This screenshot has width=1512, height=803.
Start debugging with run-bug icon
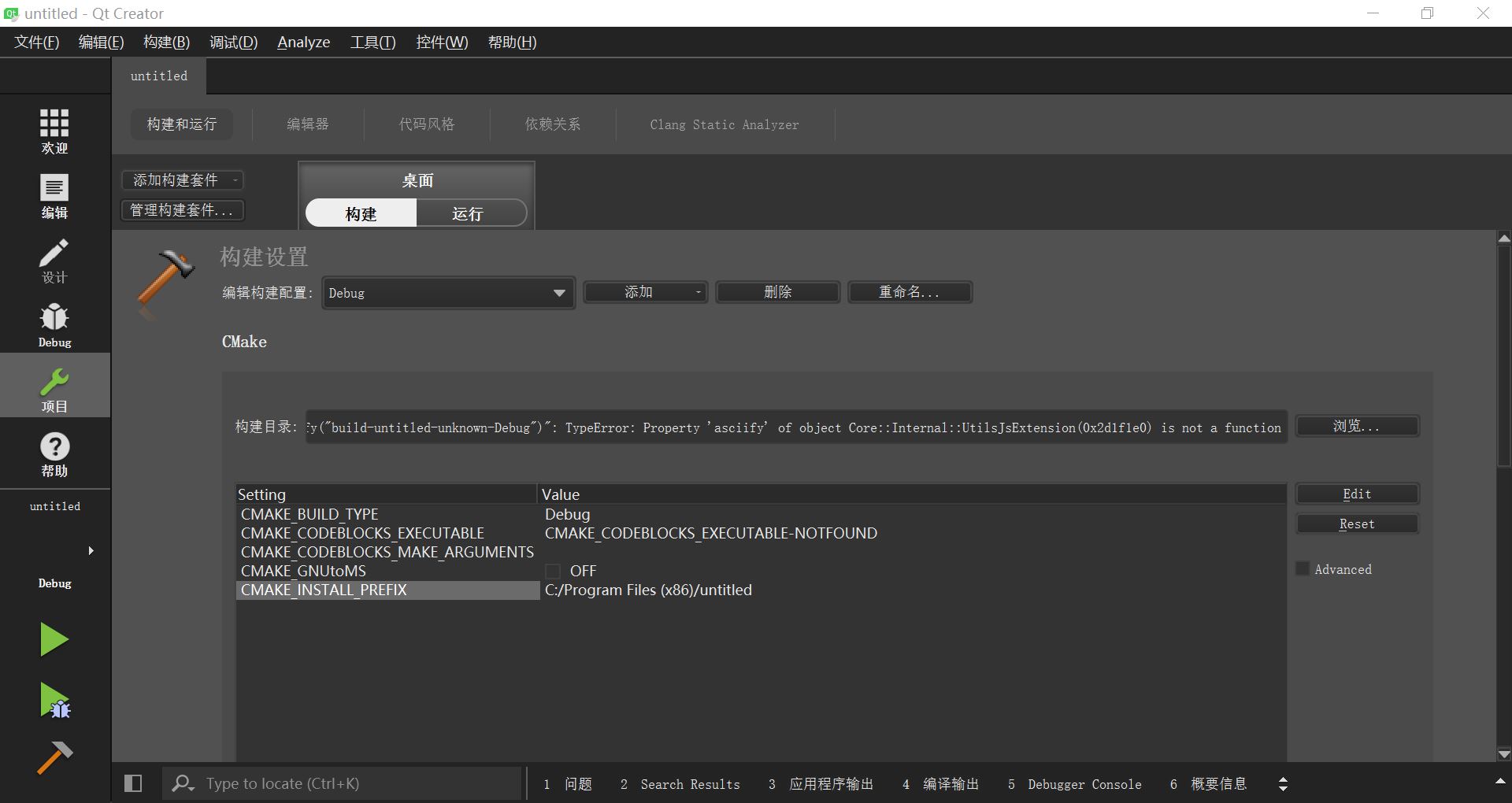pos(54,700)
